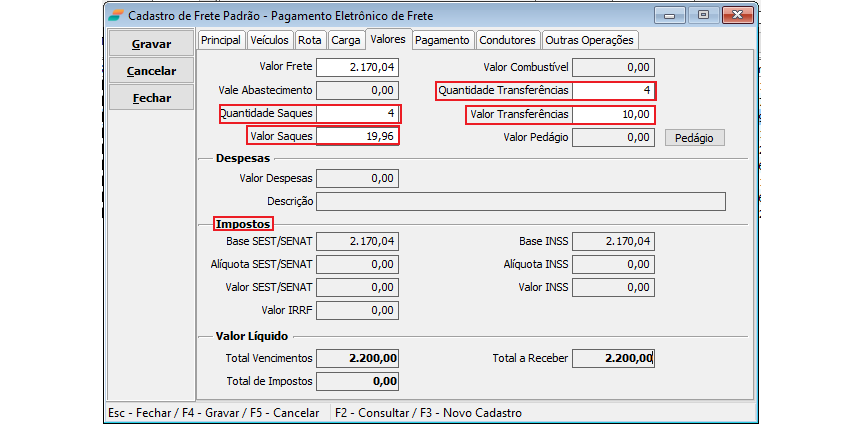Open the Veículos tab
Screen dimensions: 862x424
(x=269, y=40)
